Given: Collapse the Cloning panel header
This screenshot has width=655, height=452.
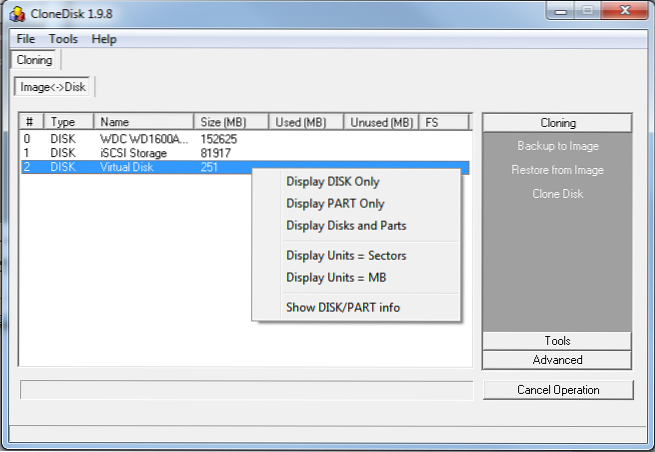Looking at the screenshot, I should [x=557, y=123].
